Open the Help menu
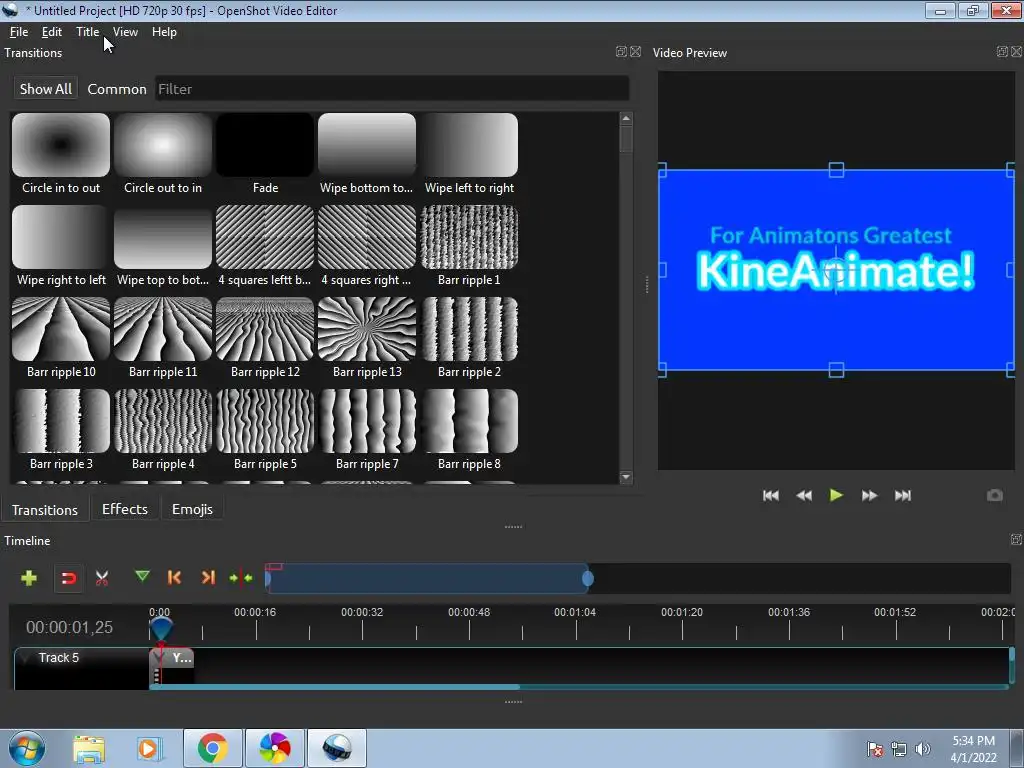 tap(165, 32)
